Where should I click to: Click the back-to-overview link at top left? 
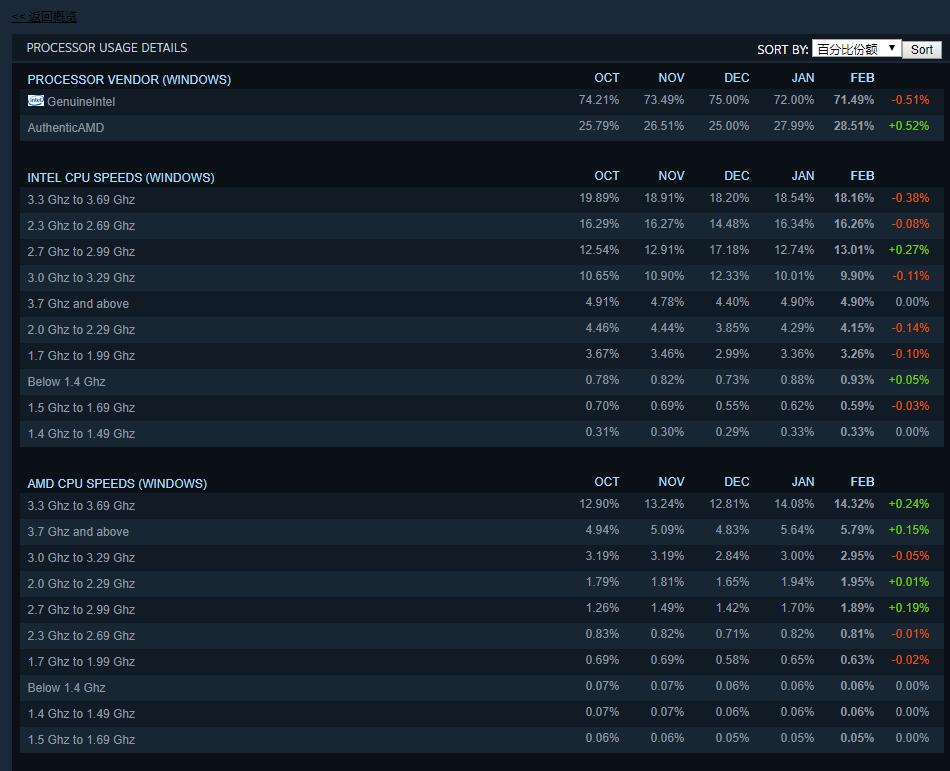coord(43,17)
